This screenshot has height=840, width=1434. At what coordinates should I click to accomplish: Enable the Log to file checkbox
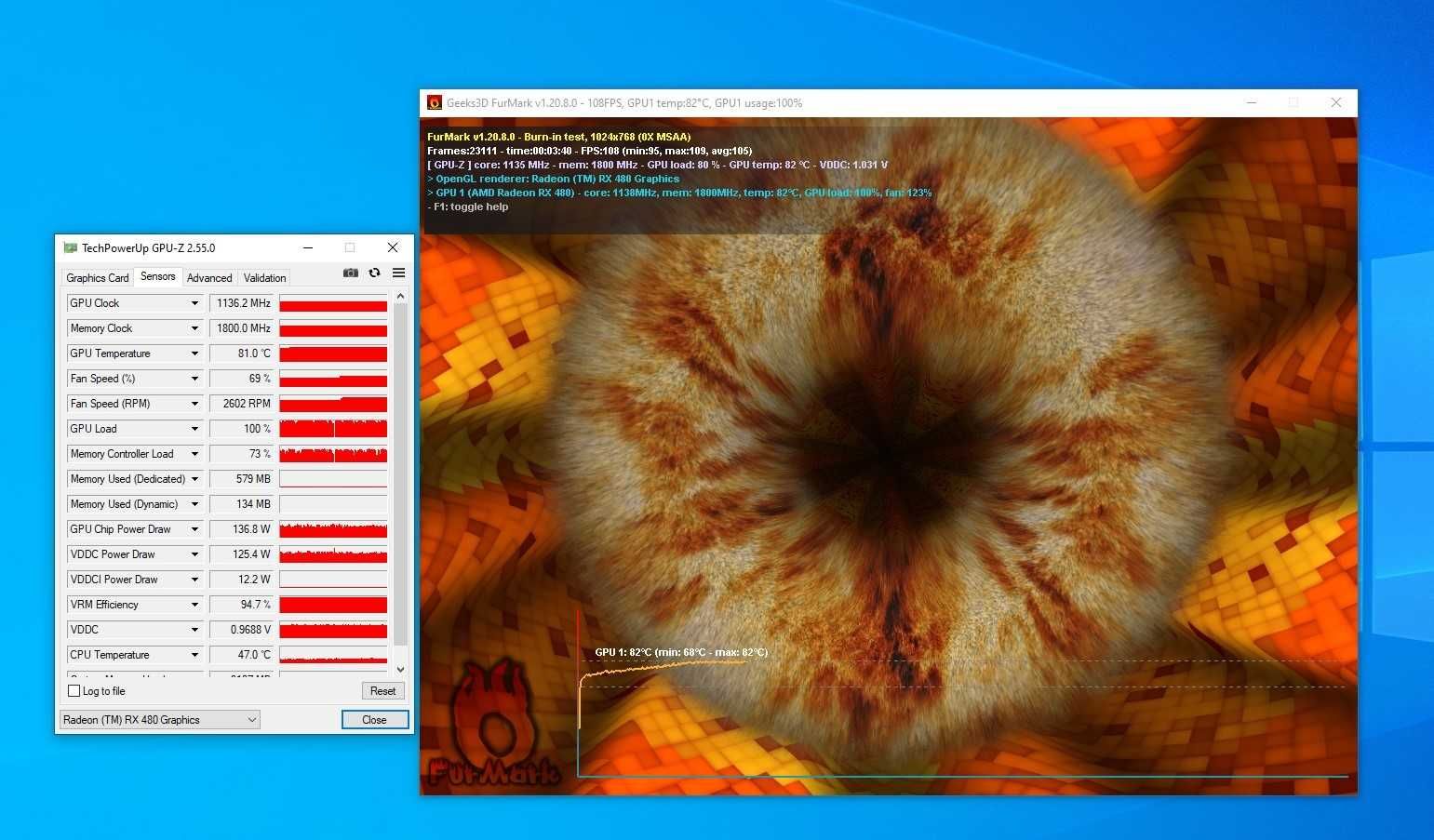pyautogui.click(x=74, y=691)
